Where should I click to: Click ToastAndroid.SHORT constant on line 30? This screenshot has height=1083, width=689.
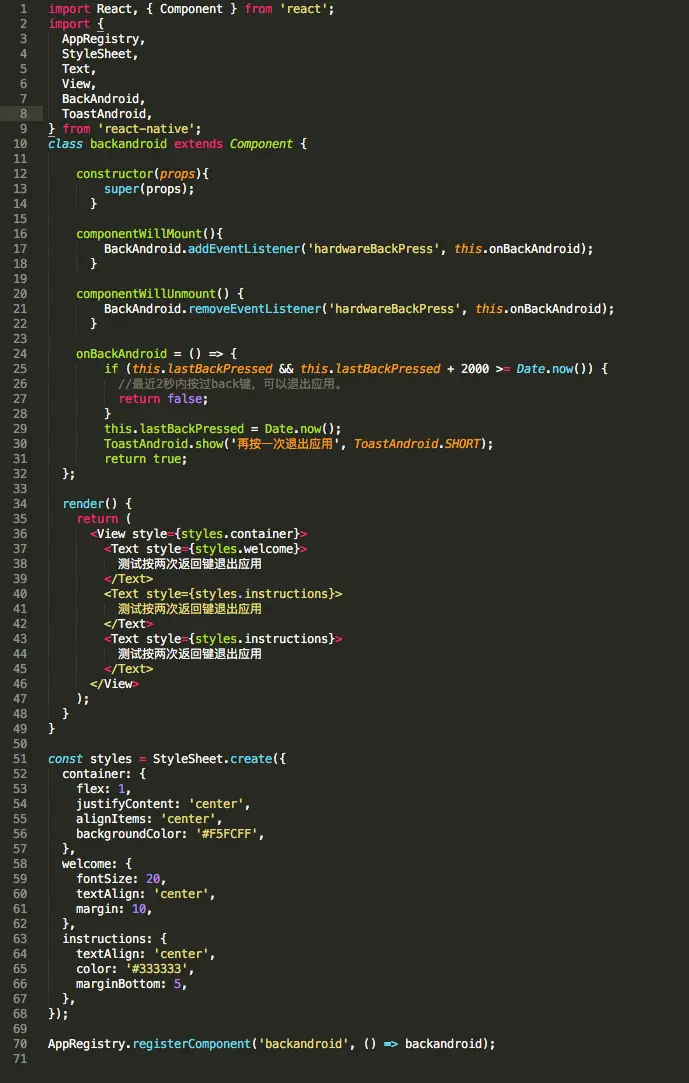click(x=417, y=443)
